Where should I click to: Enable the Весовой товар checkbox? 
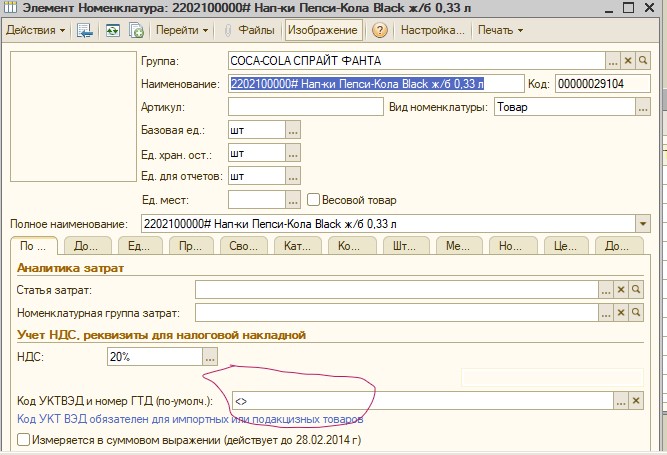coord(313,200)
